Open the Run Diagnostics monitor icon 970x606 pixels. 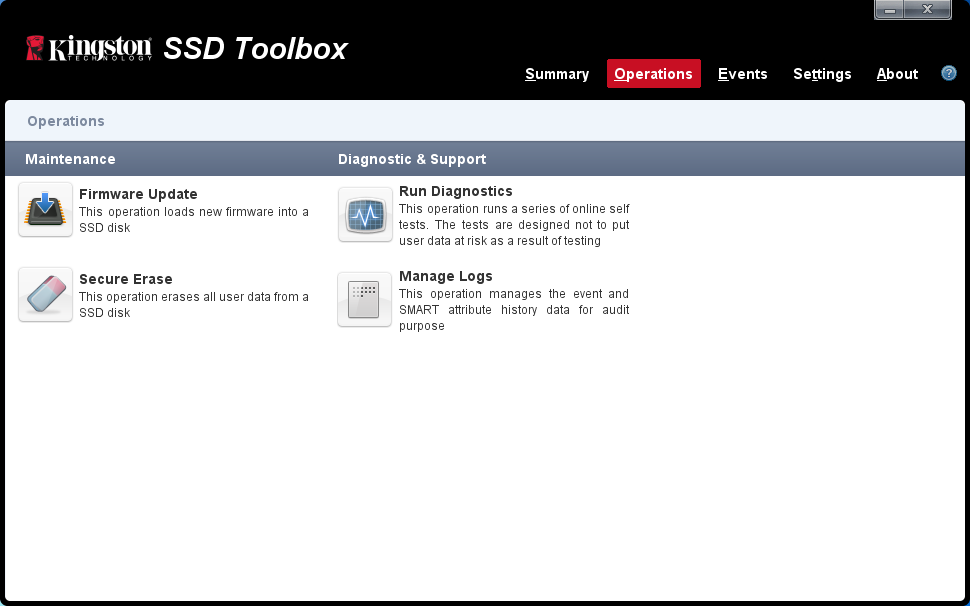365,214
